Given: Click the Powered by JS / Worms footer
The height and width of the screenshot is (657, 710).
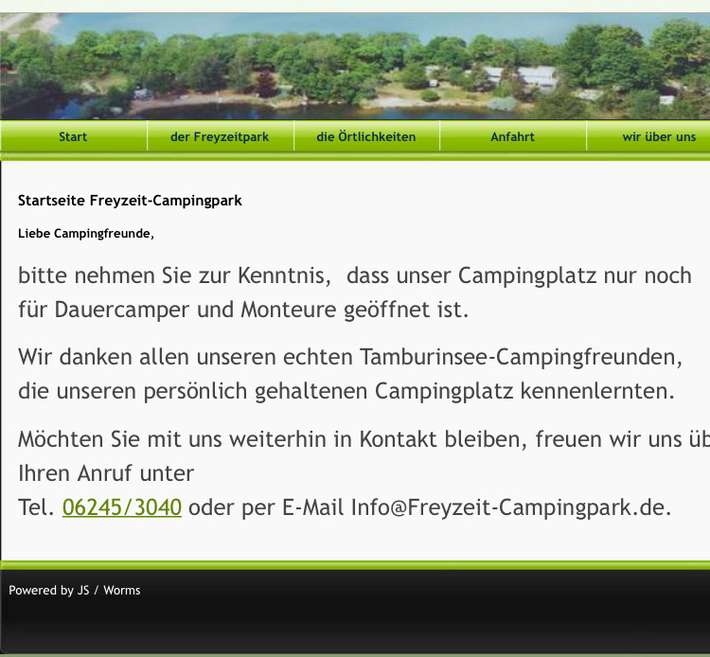Looking at the screenshot, I should tap(75, 591).
